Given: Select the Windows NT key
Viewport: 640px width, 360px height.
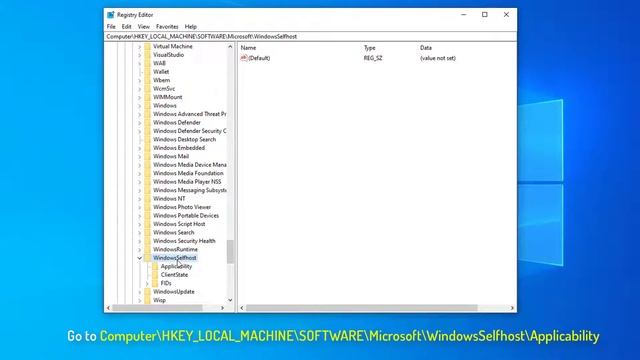Looking at the screenshot, I should click(169, 199).
